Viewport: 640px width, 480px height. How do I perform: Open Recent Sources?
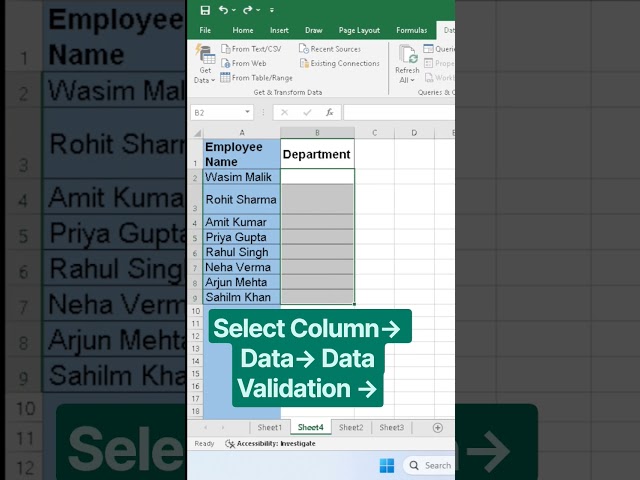330,49
